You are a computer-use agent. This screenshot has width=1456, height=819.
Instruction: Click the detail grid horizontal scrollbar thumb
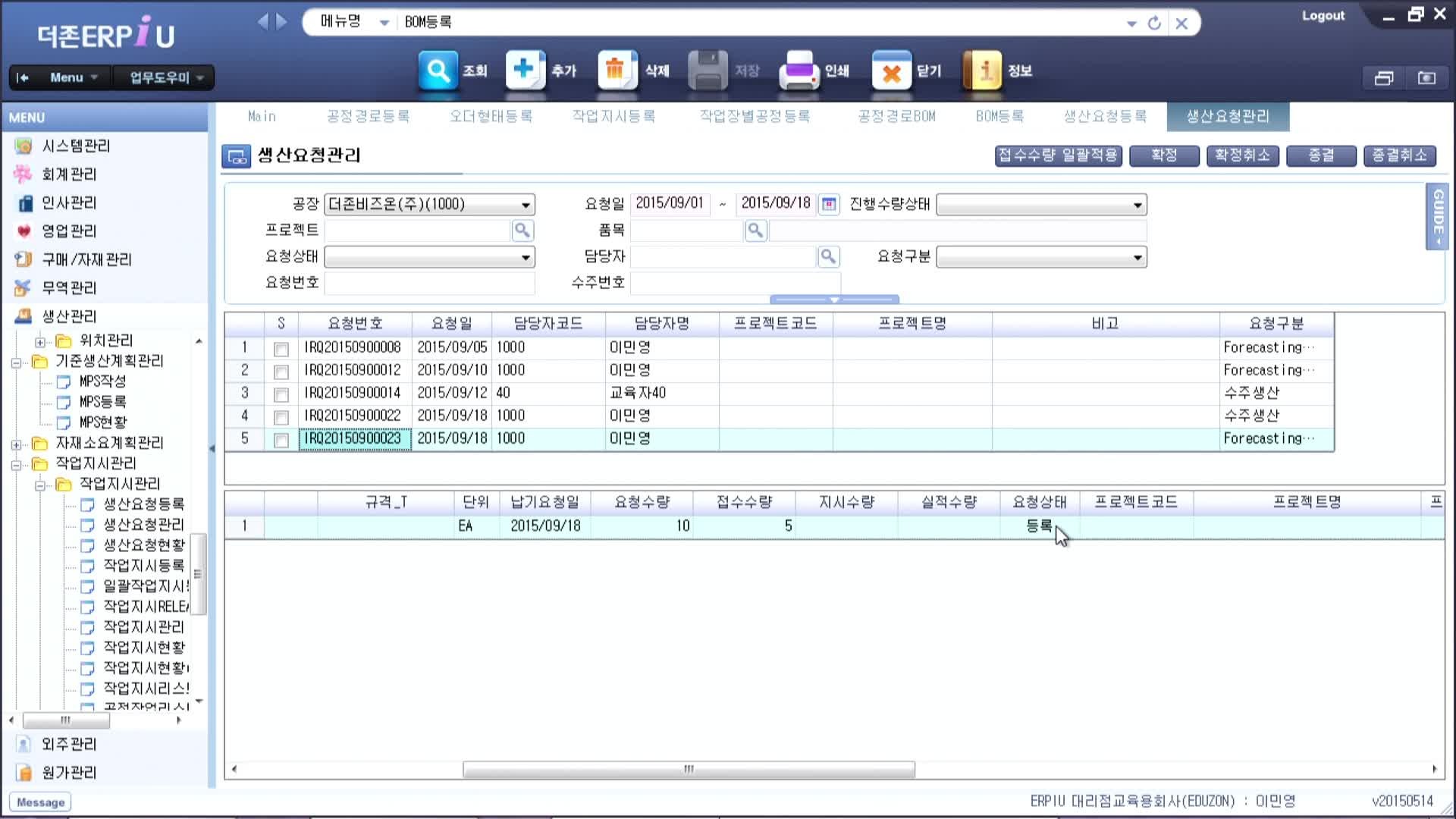pos(689,770)
